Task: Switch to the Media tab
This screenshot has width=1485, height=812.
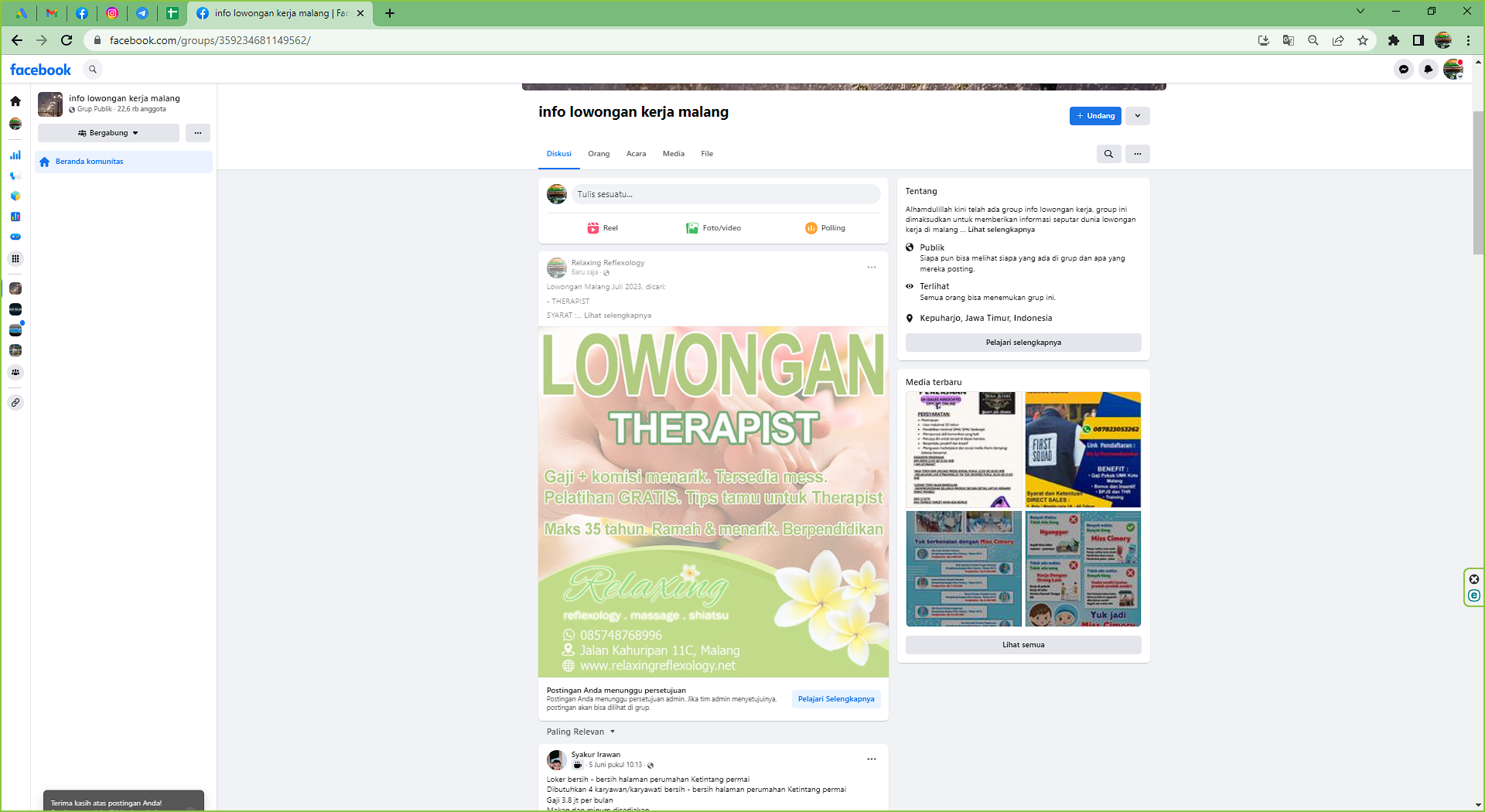Action: click(x=674, y=154)
